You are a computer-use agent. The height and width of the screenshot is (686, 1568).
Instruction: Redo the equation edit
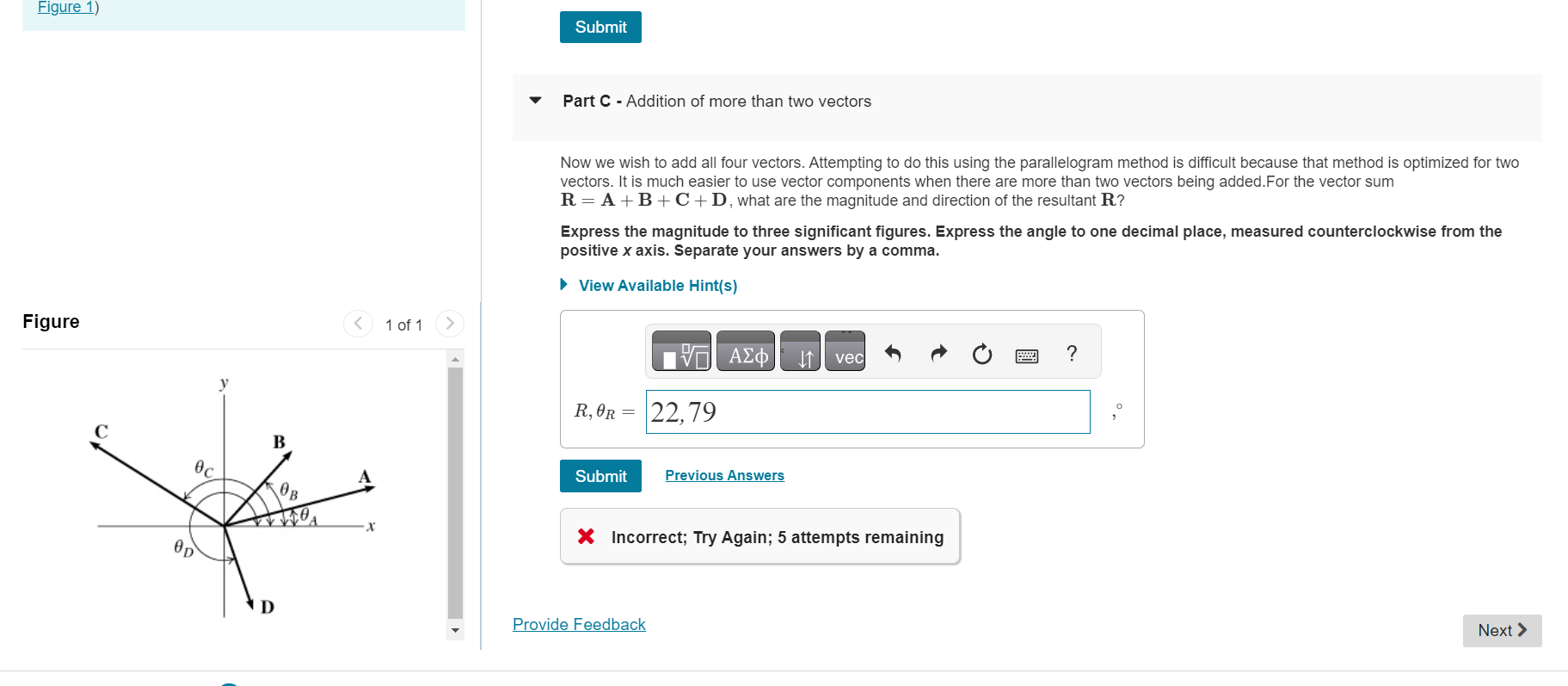click(938, 353)
